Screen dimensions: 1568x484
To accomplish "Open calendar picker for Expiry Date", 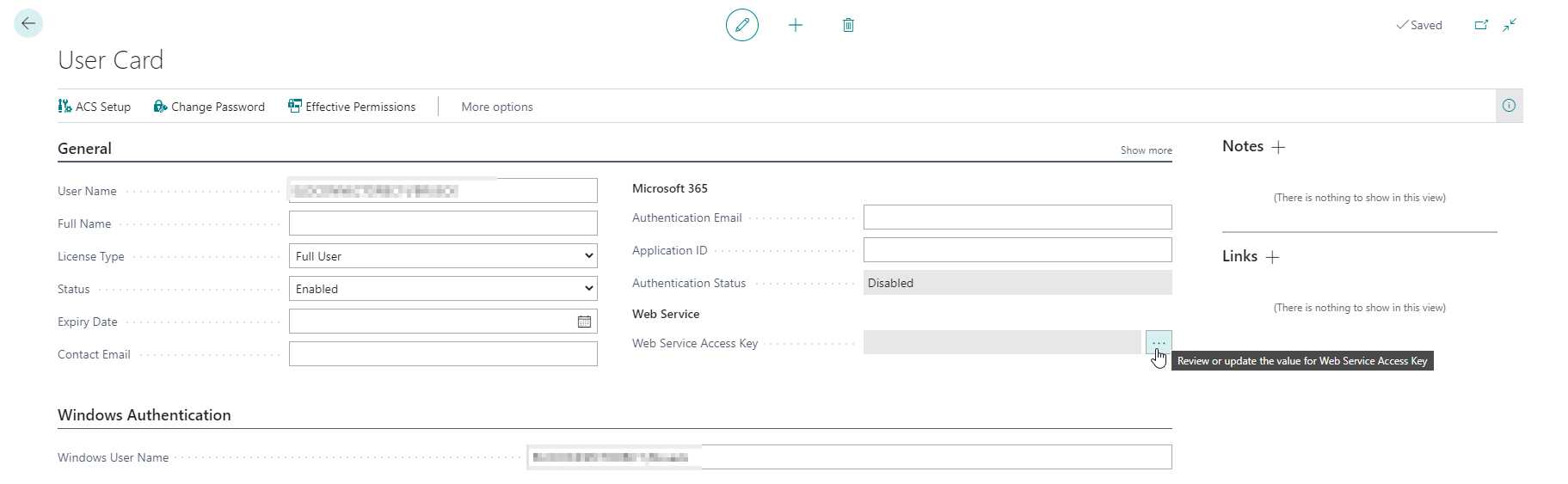I will 584,322.
